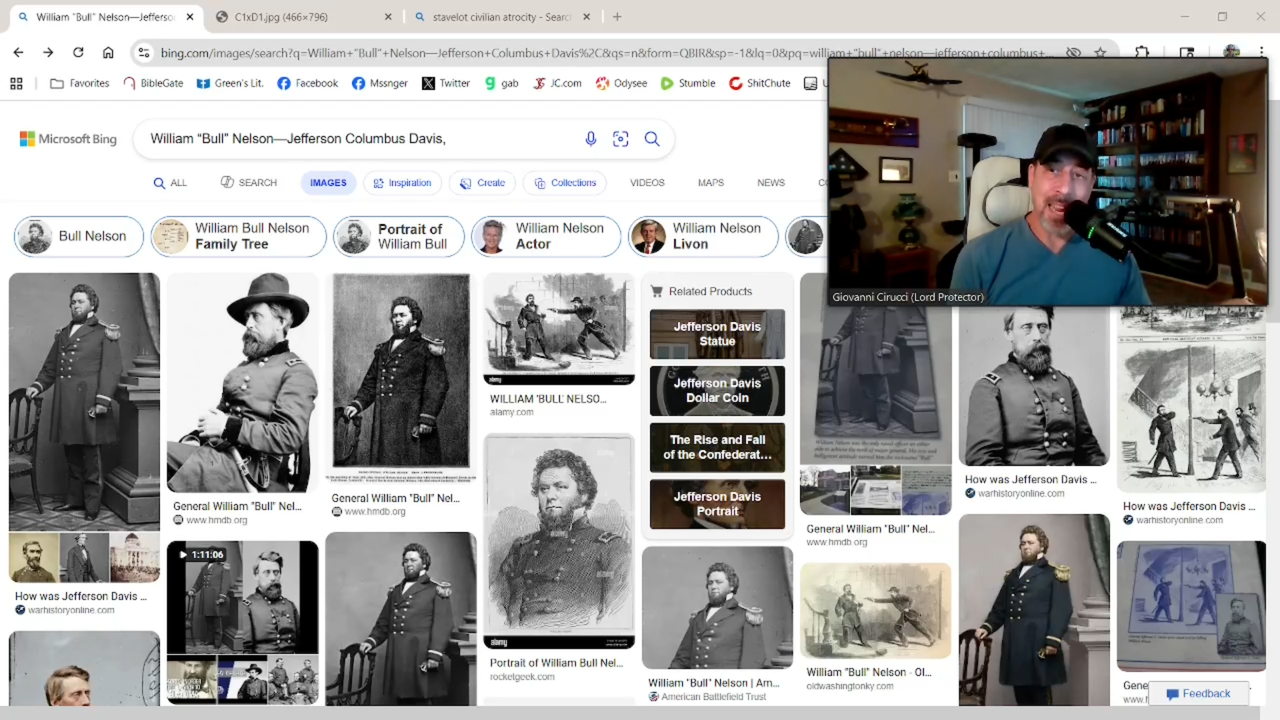The width and height of the screenshot is (1280, 720).
Task: Click the microphone voice search icon
Action: [x=590, y=139]
